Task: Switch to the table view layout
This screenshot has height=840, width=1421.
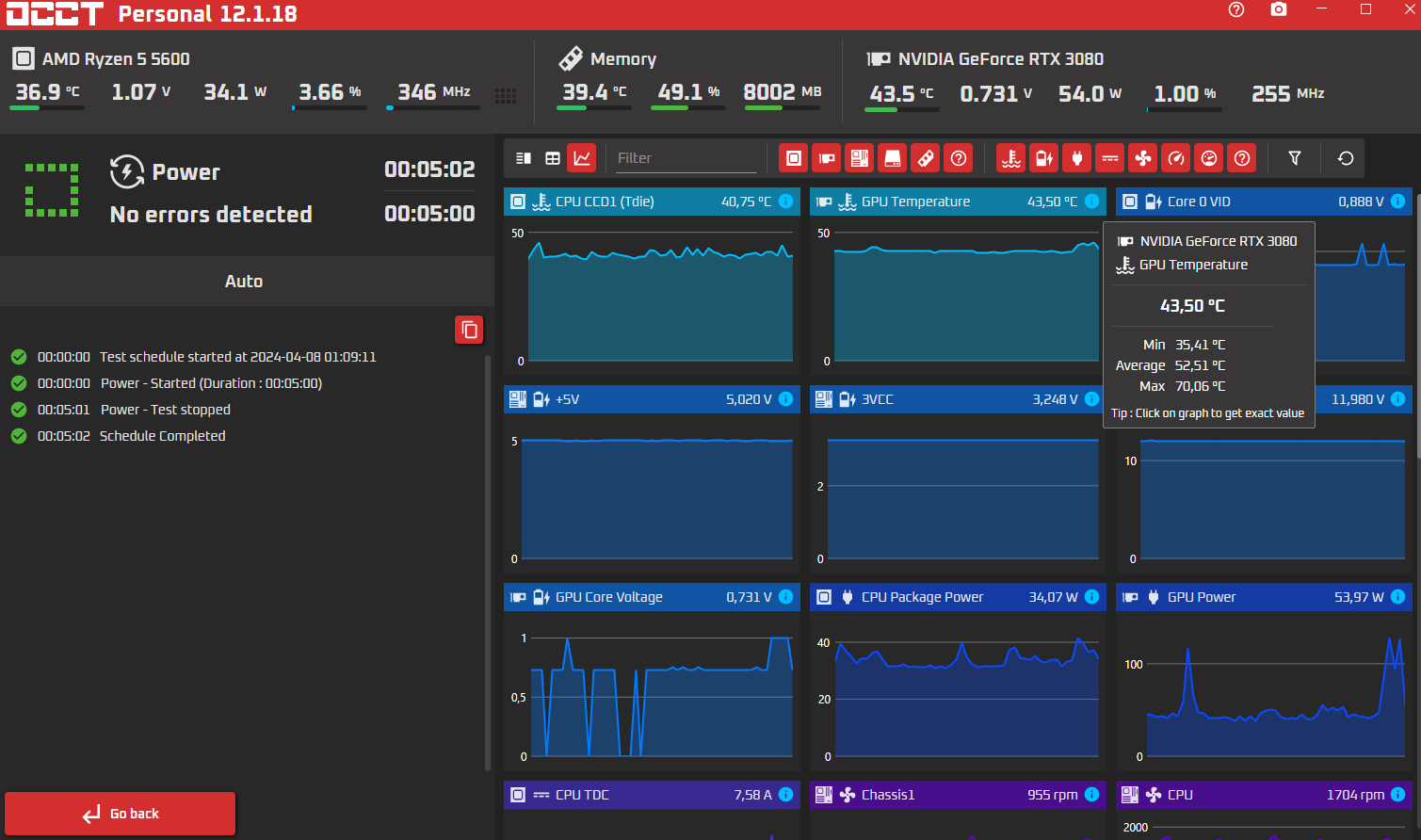Action: tap(553, 158)
